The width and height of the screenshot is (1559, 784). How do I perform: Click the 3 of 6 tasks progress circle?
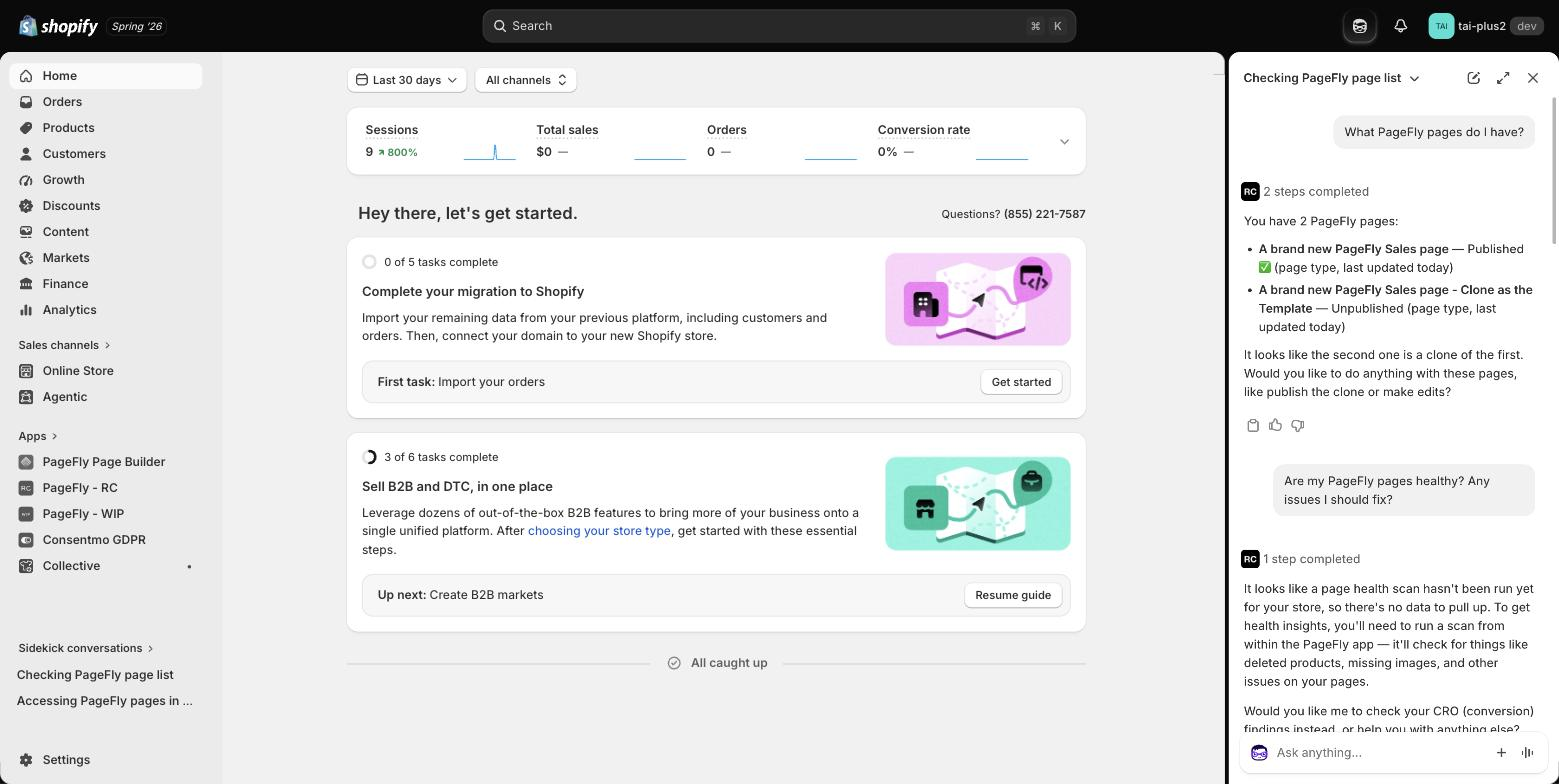(369, 457)
